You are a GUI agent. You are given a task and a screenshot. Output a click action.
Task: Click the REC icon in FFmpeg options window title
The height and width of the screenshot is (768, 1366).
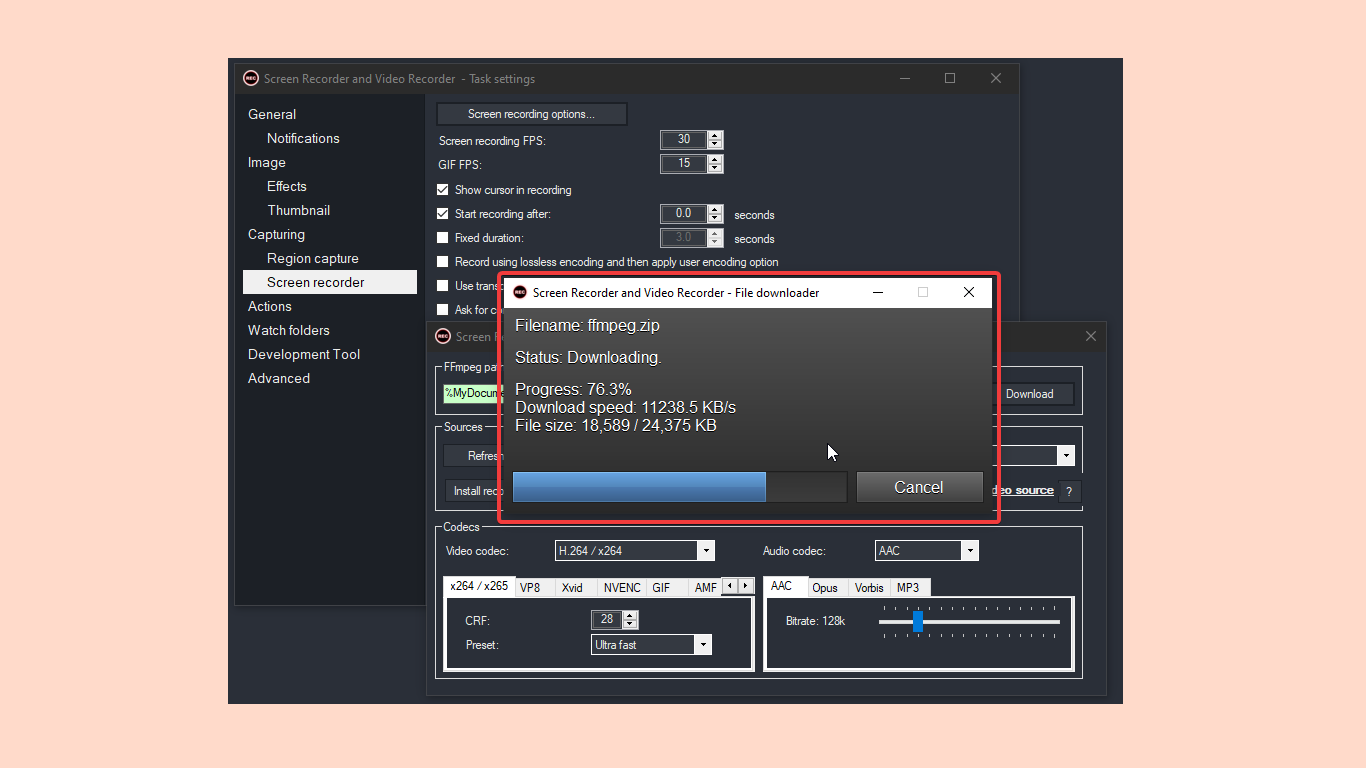click(443, 336)
